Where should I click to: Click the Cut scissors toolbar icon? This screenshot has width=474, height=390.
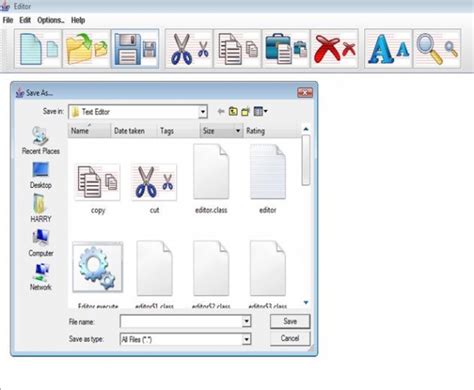pos(189,49)
